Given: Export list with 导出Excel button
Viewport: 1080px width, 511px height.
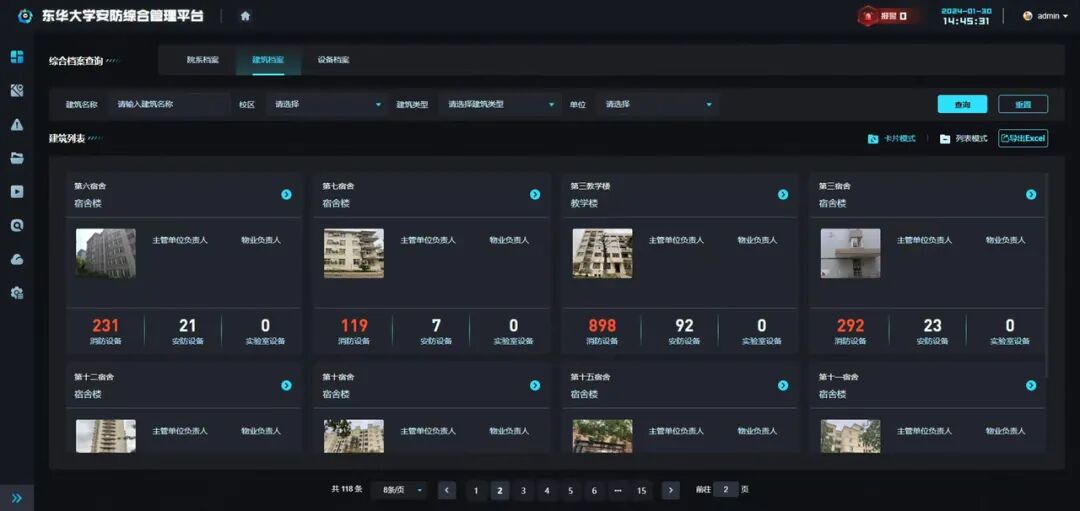Looking at the screenshot, I should click(x=1023, y=138).
